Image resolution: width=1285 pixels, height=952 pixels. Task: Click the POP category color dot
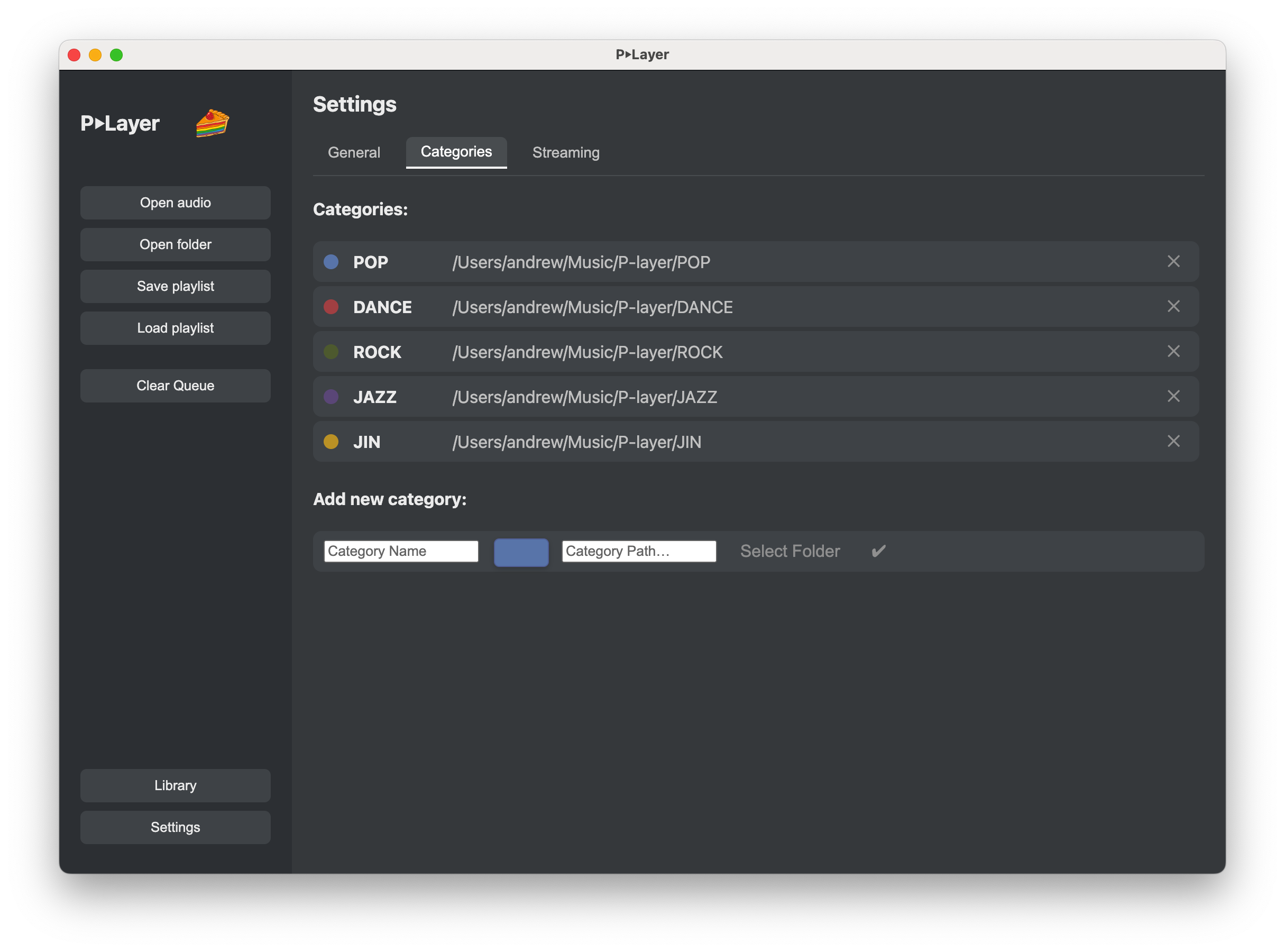point(332,262)
